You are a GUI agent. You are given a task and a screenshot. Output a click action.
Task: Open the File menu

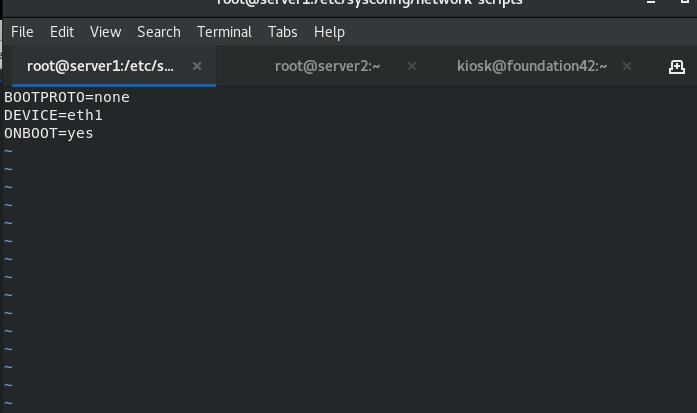[x=22, y=32]
